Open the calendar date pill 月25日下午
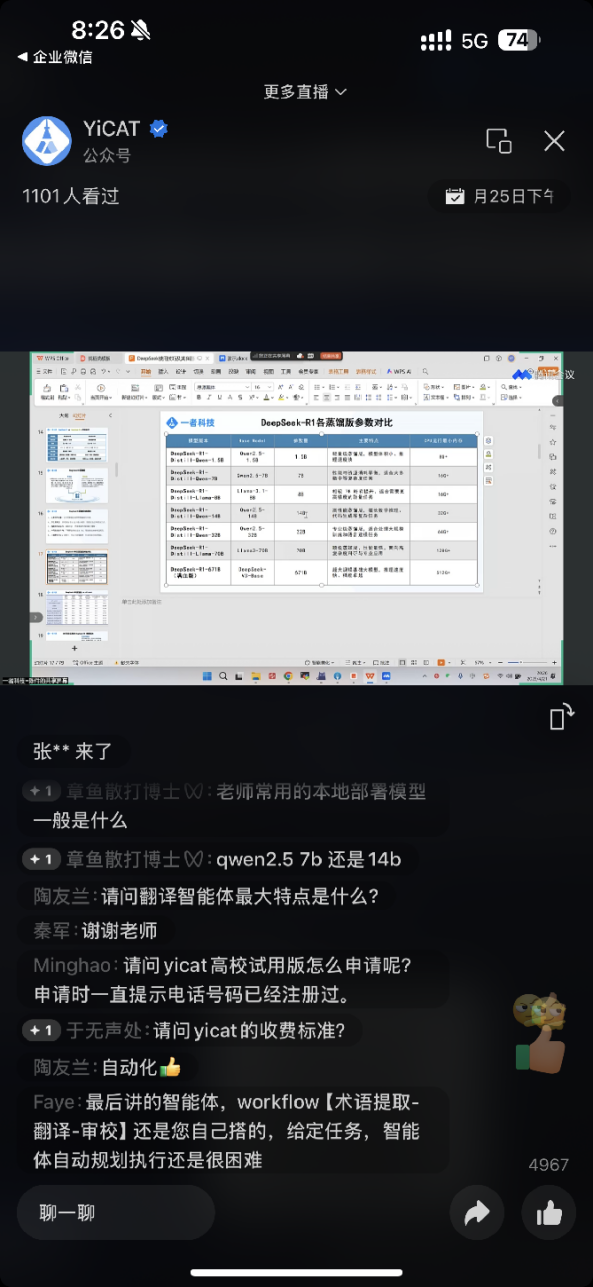Screen dimensions: 593x1287 (x=500, y=196)
